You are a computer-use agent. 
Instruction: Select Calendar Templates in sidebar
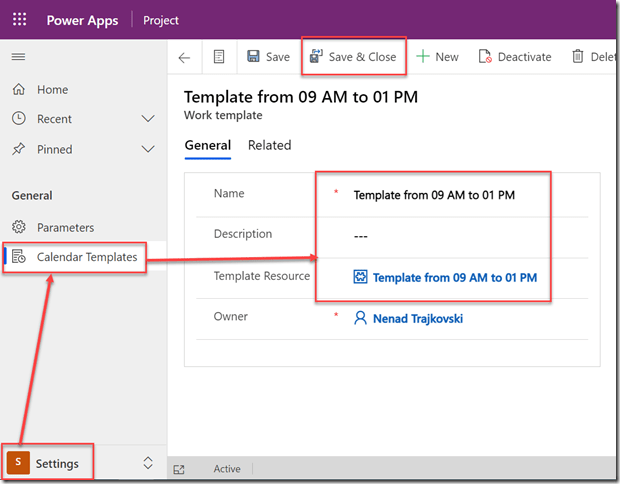pyautogui.click(x=86, y=257)
